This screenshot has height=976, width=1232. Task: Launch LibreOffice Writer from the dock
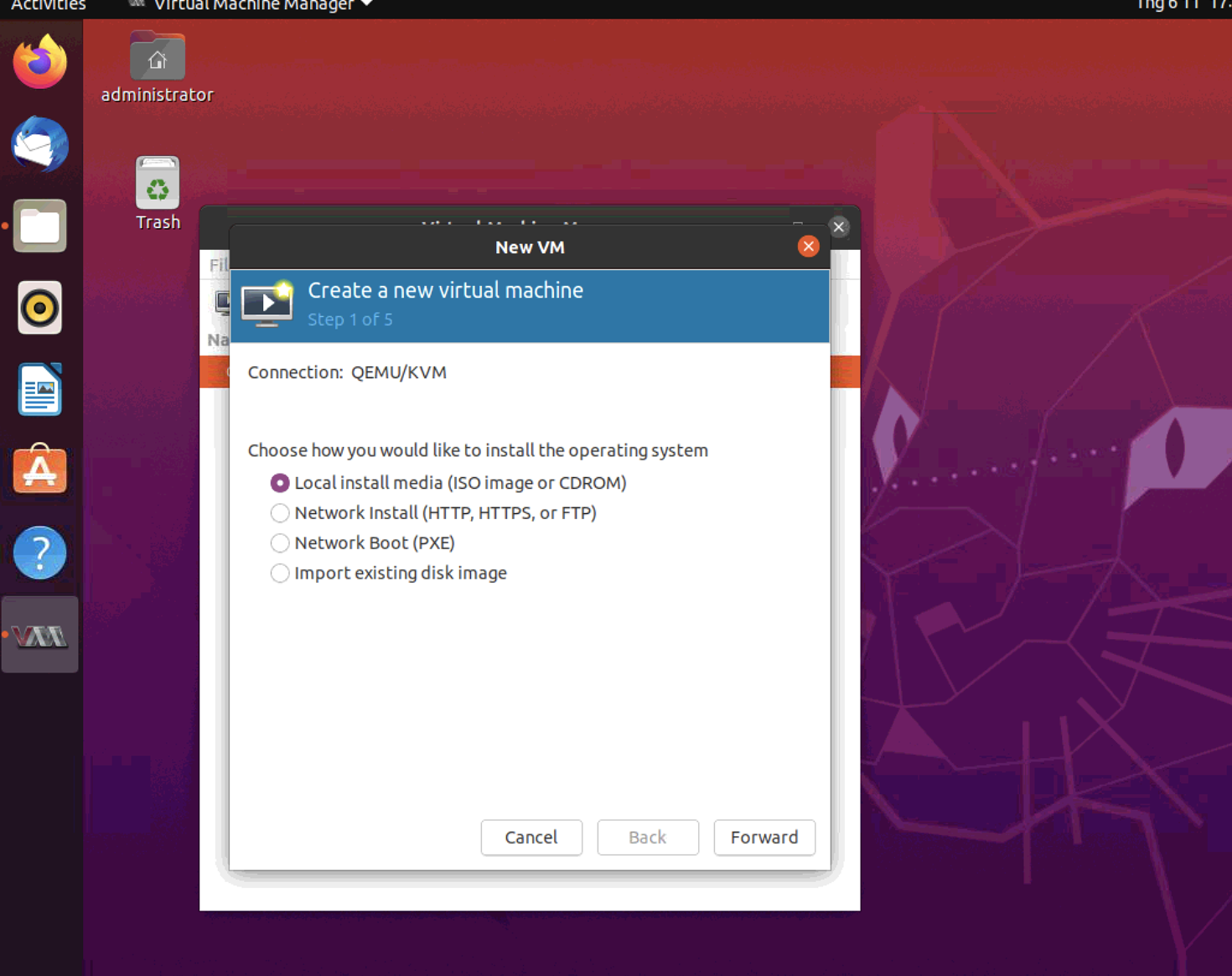pyautogui.click(x=39, y=389)
